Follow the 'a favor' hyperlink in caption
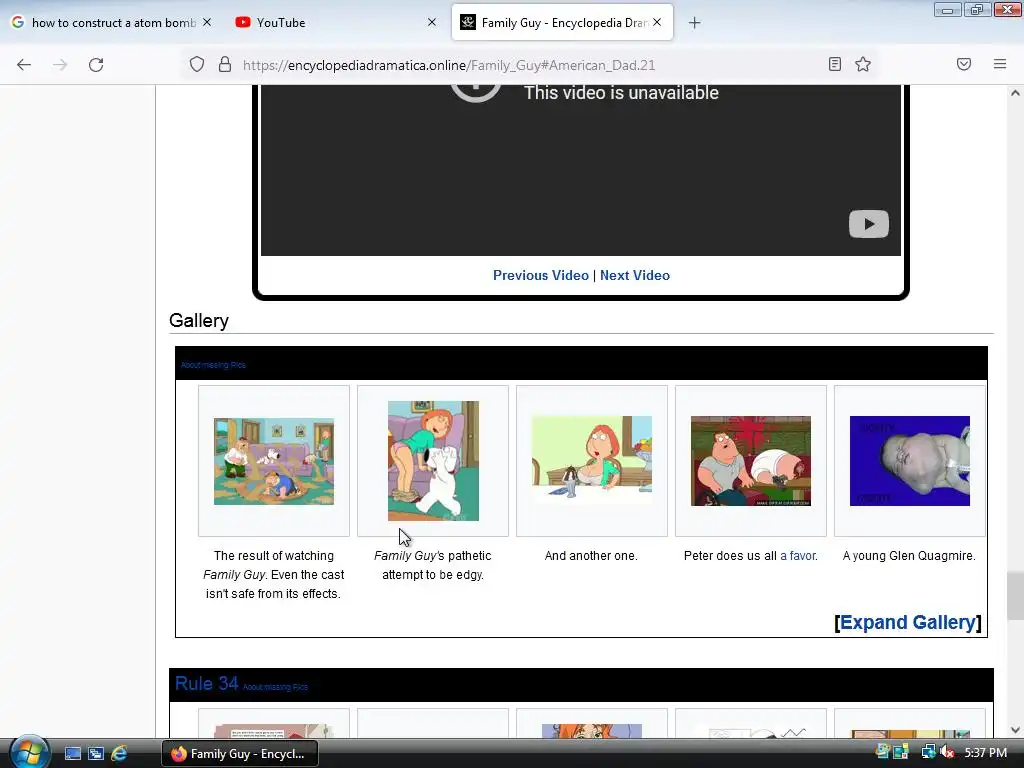 [x=798, y=556]
